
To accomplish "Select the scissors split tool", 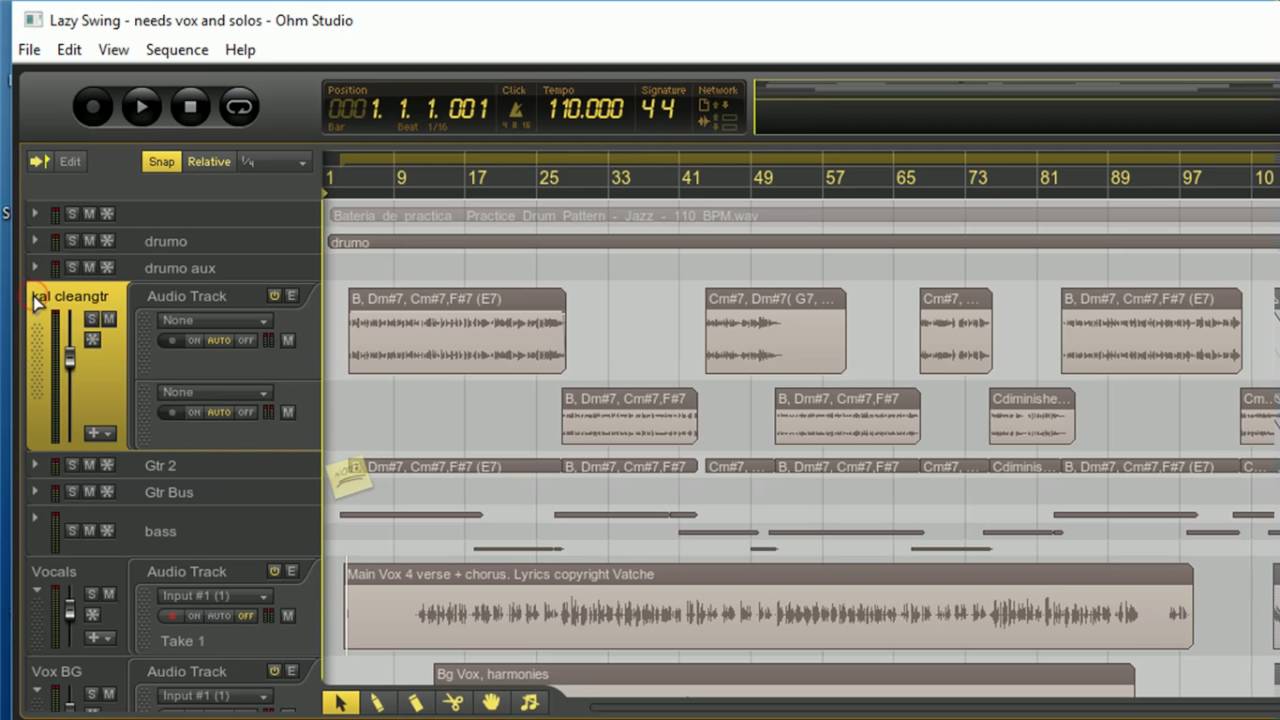I will [453, 702].
